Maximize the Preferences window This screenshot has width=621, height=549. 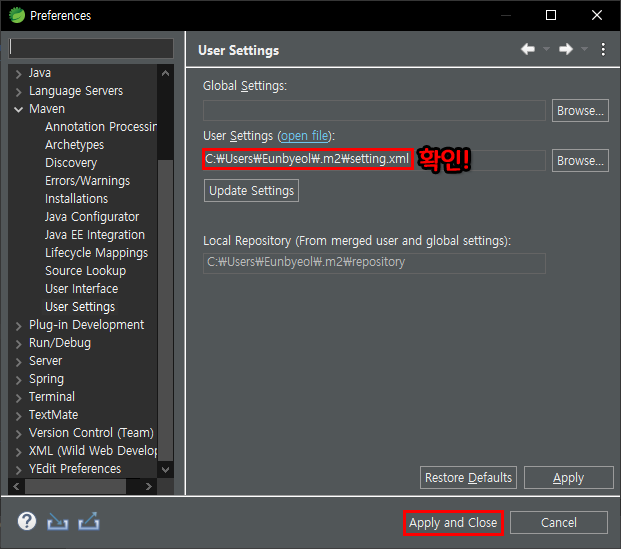(x=551, y=15)
